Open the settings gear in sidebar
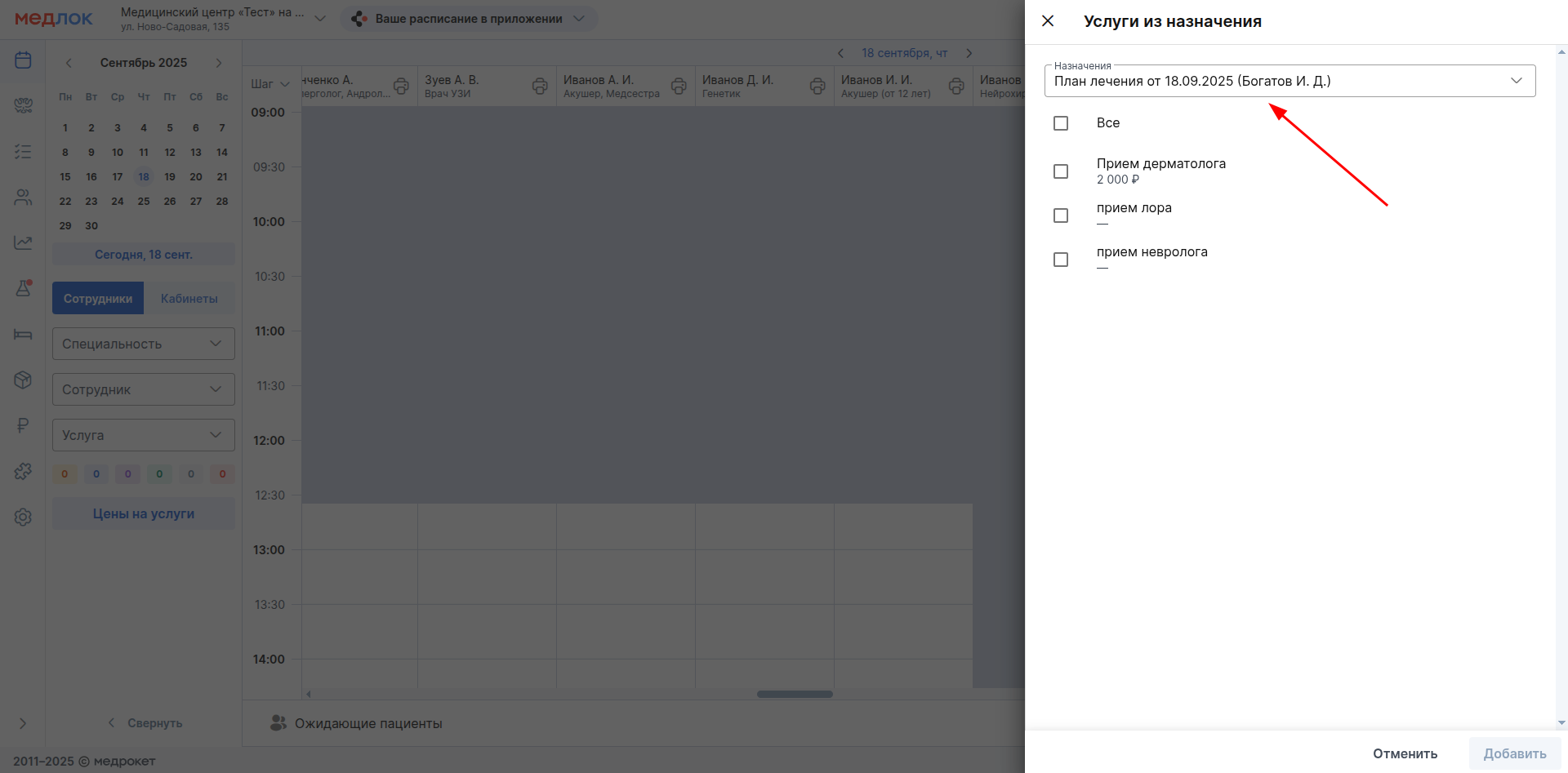Viewport: 1568px width, 773px height. 23,517
